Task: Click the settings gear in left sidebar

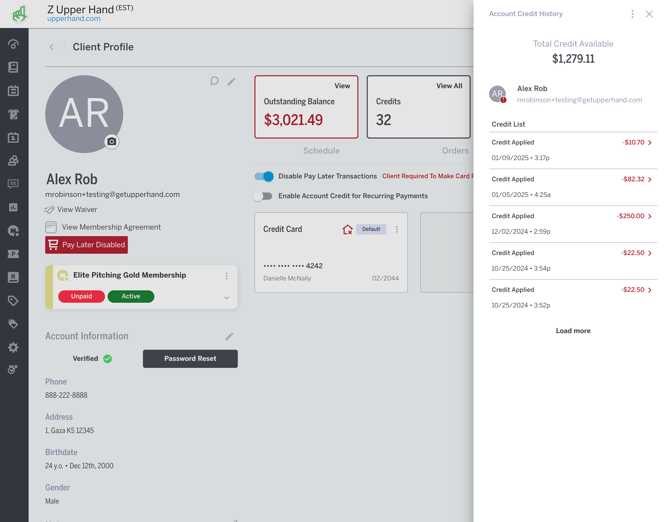Action: 13,347
